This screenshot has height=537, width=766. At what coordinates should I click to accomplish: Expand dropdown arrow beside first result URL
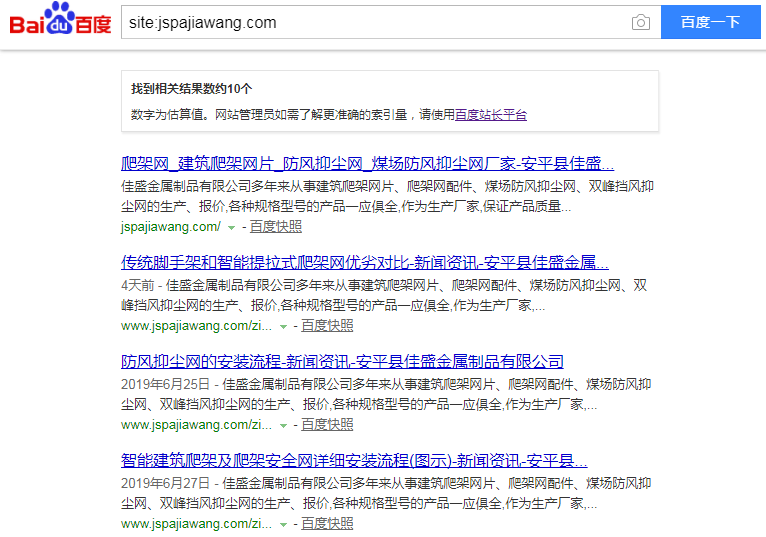[x=231, y=228]
